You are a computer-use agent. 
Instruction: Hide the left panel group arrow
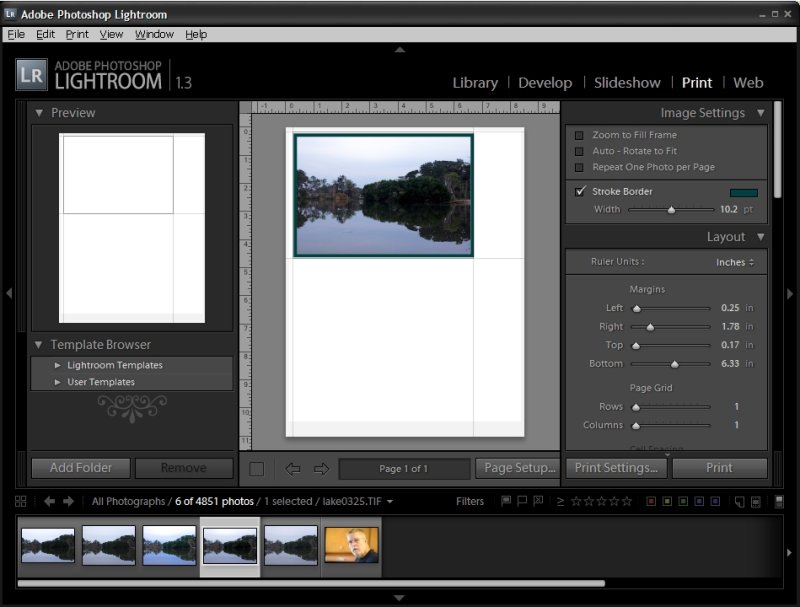[9, 293]
